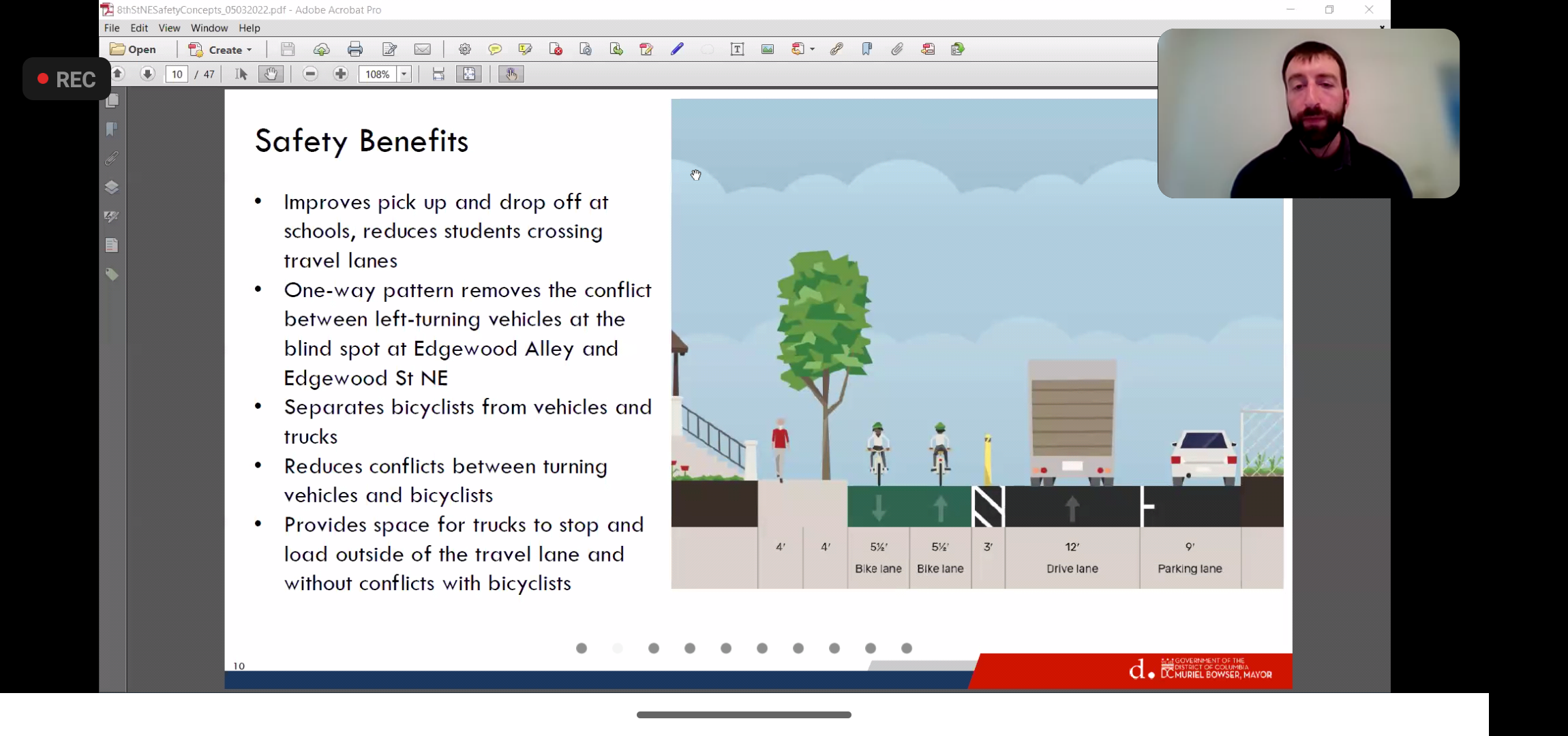The image size is (1568, 736).
Task: Click the Insert Link chain icon
Action: click(x=836, y=49)
